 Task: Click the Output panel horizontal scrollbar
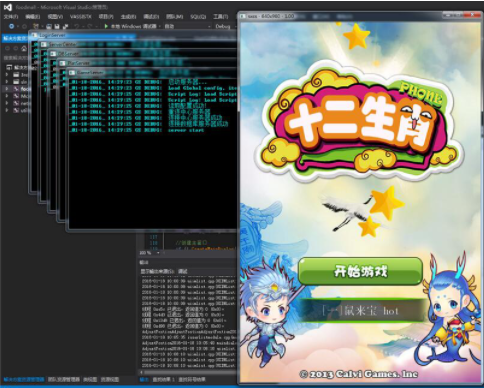pos(188,372)
